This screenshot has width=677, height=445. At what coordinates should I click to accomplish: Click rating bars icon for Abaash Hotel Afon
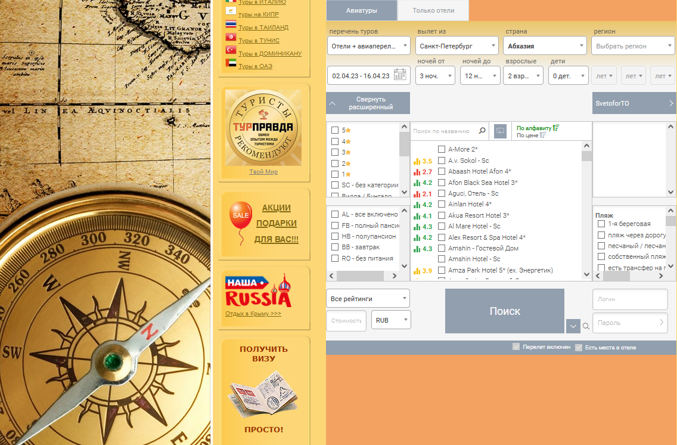417,172
